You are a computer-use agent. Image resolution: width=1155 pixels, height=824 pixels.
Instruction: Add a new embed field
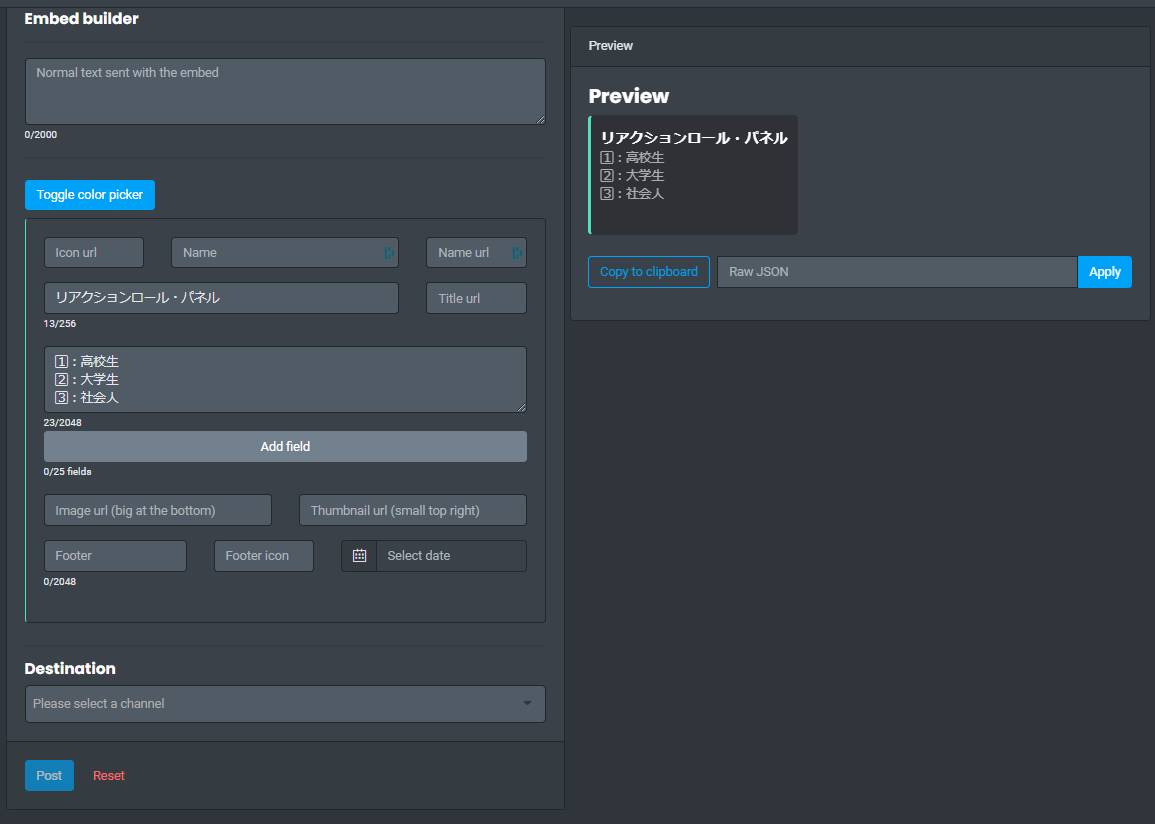285,446
